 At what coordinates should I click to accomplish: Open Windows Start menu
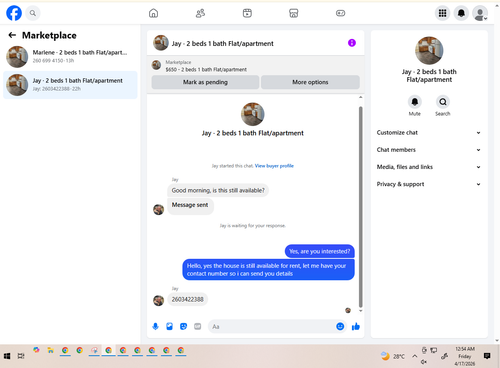click(x=7, y=356)
